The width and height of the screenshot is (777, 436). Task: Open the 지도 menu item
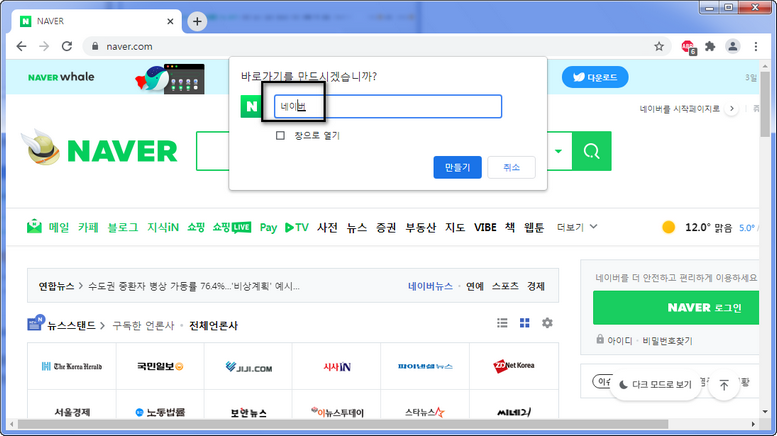coord(455,227)
